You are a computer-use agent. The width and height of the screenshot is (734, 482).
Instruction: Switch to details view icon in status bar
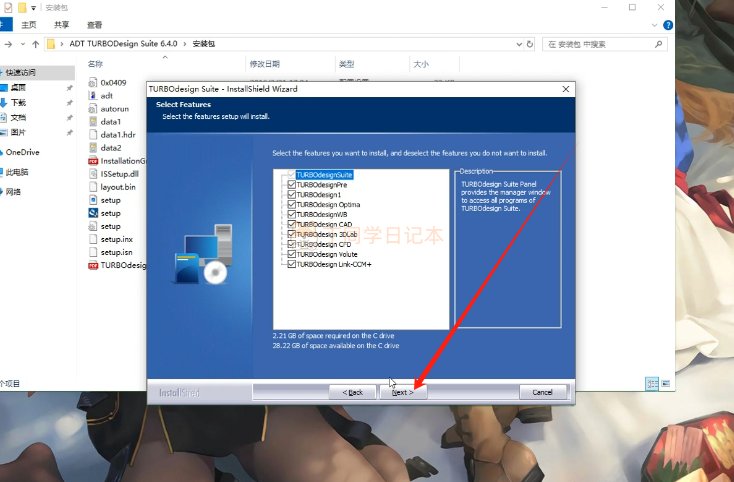[x=652, y=384]
